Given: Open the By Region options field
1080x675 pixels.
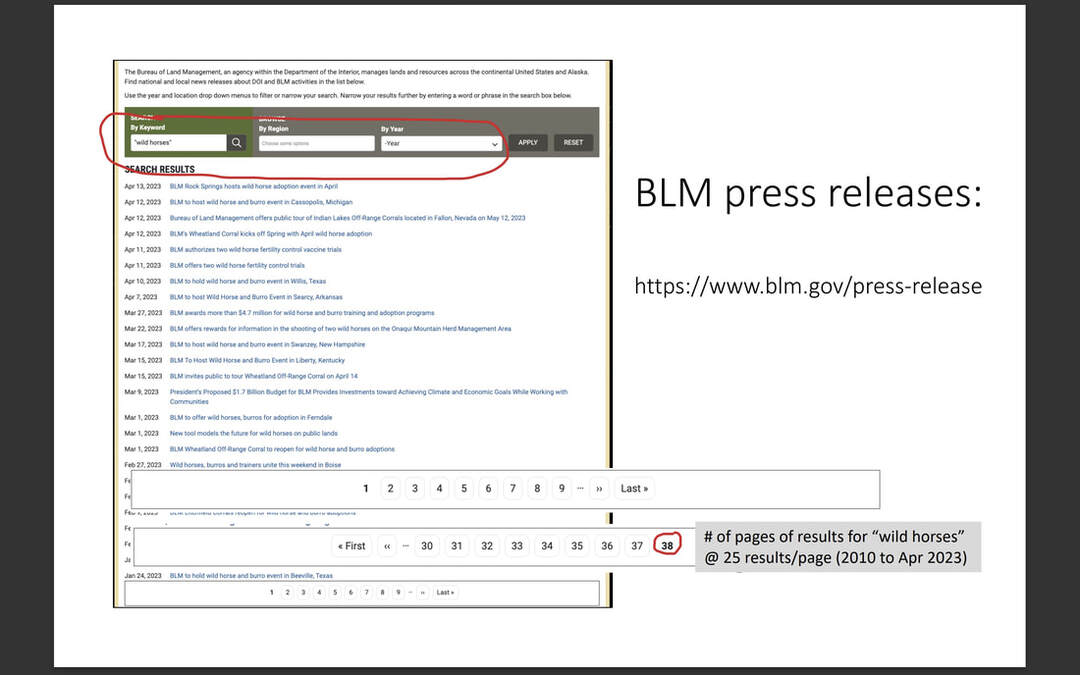Looking at the screenshot, I should tap(315, 143).
